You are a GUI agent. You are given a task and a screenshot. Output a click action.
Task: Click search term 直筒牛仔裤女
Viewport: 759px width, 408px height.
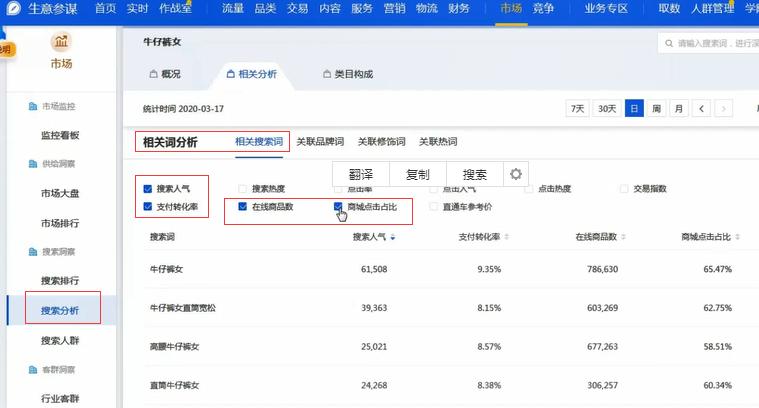174,385
